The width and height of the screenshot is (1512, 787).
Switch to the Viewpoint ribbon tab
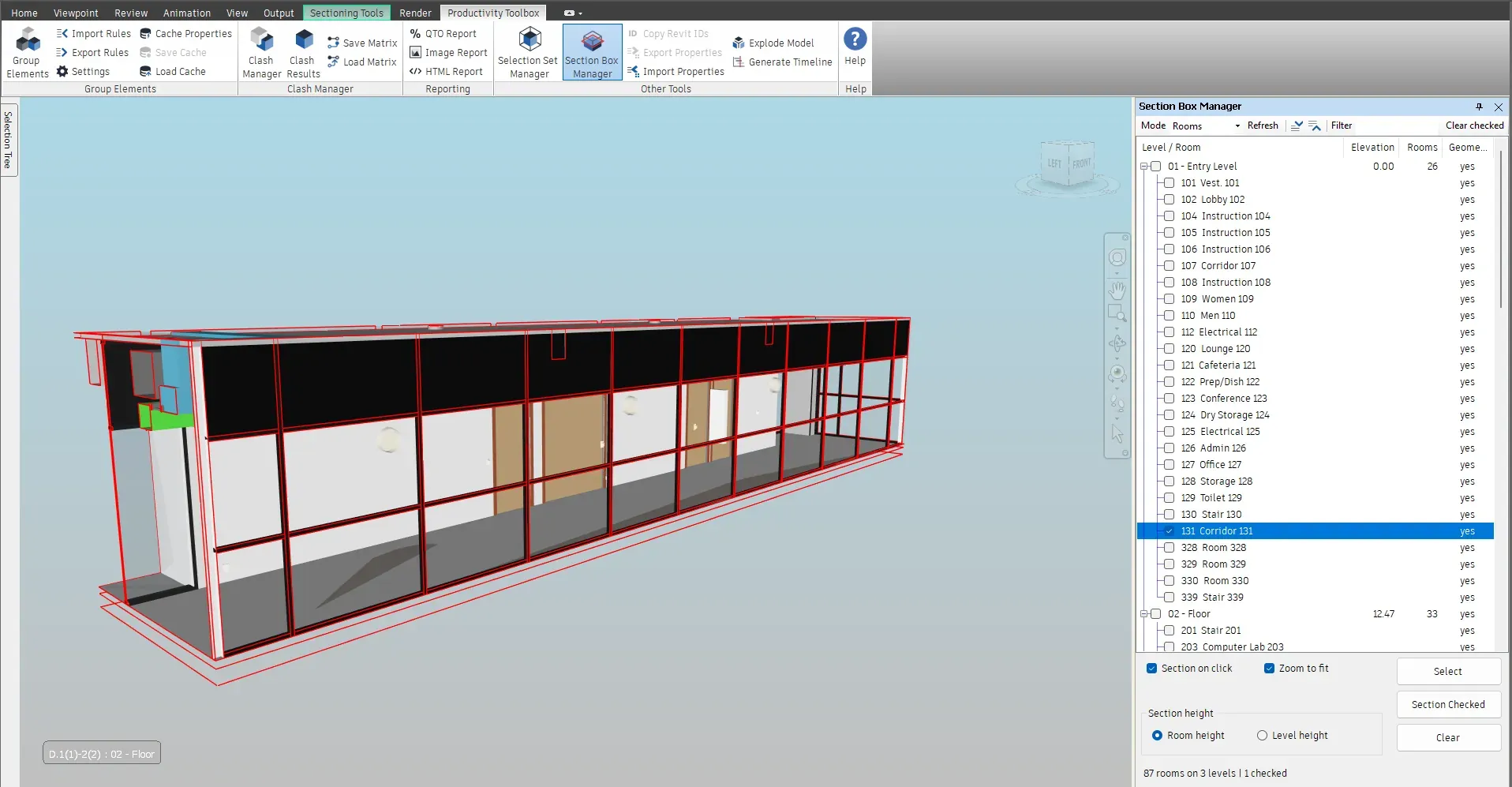point(76,13)
